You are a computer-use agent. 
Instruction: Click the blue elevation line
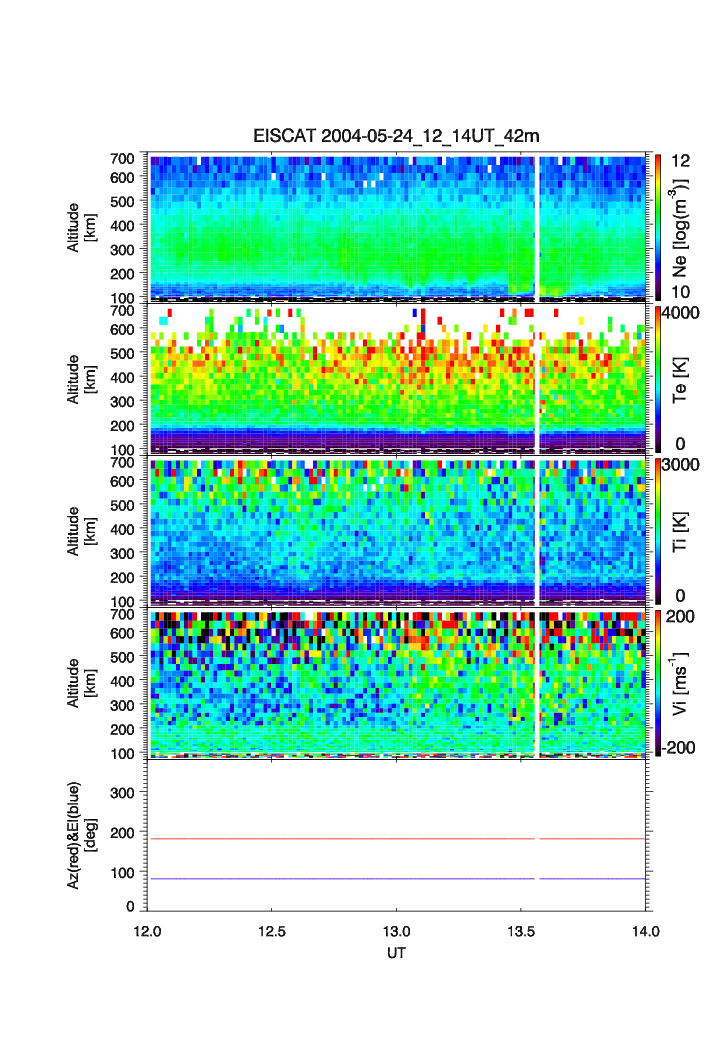tap(340, 879)
